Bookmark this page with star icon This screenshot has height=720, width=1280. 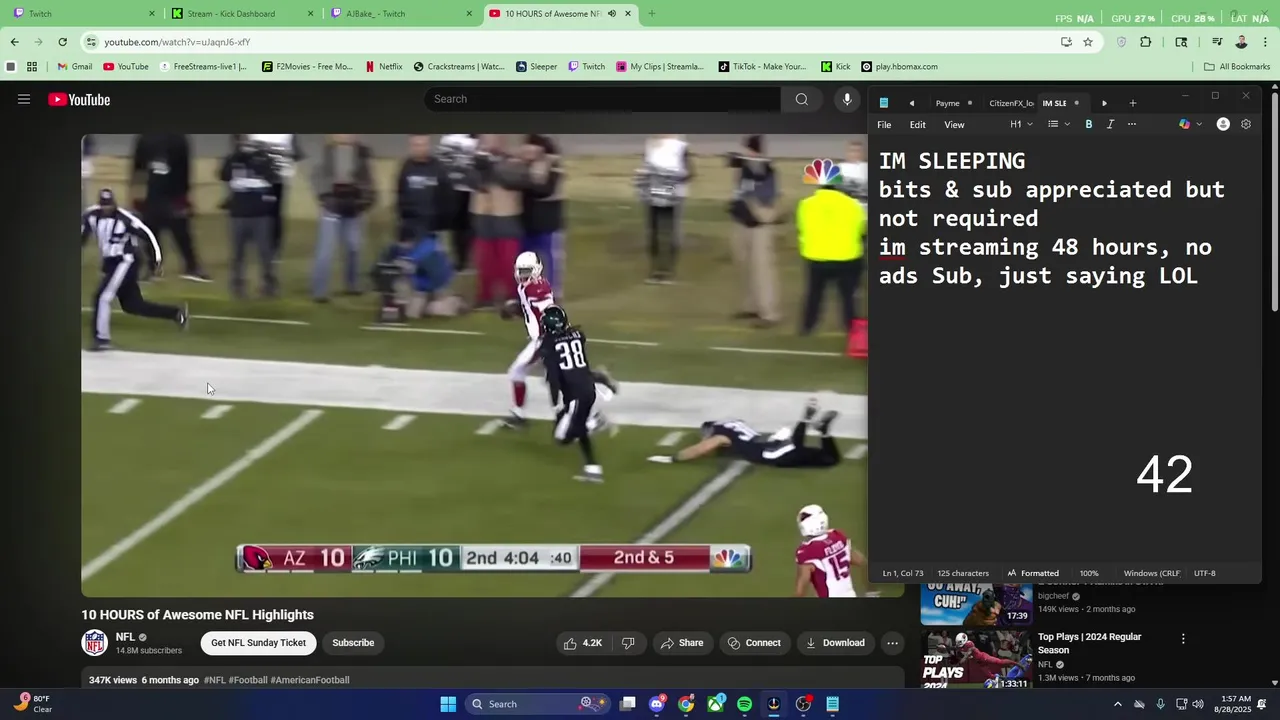tap(1088, 42)
